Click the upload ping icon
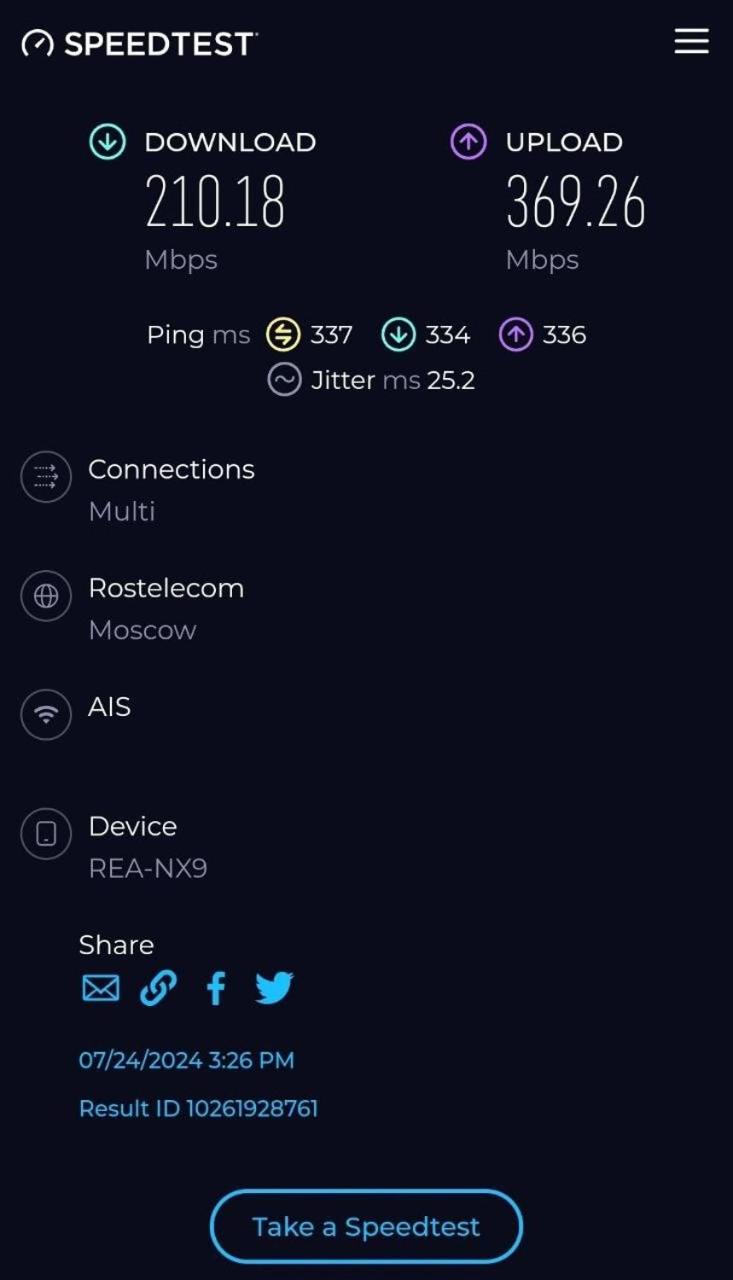 coord(515,335)
